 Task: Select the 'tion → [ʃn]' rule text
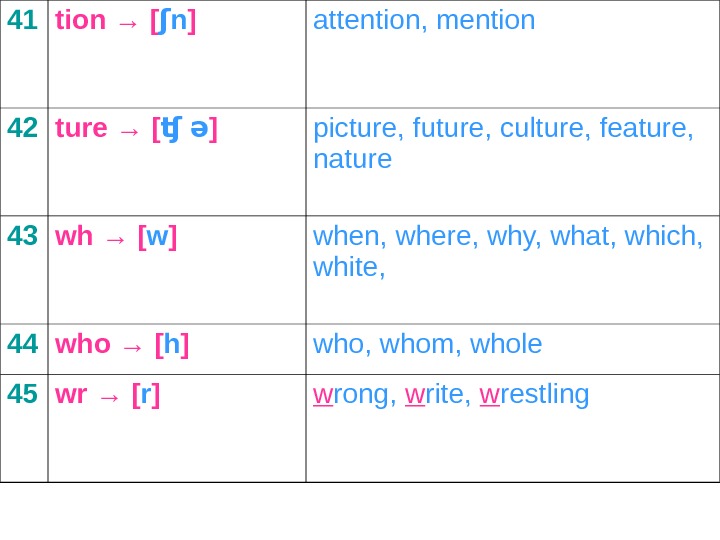(125, 20)
